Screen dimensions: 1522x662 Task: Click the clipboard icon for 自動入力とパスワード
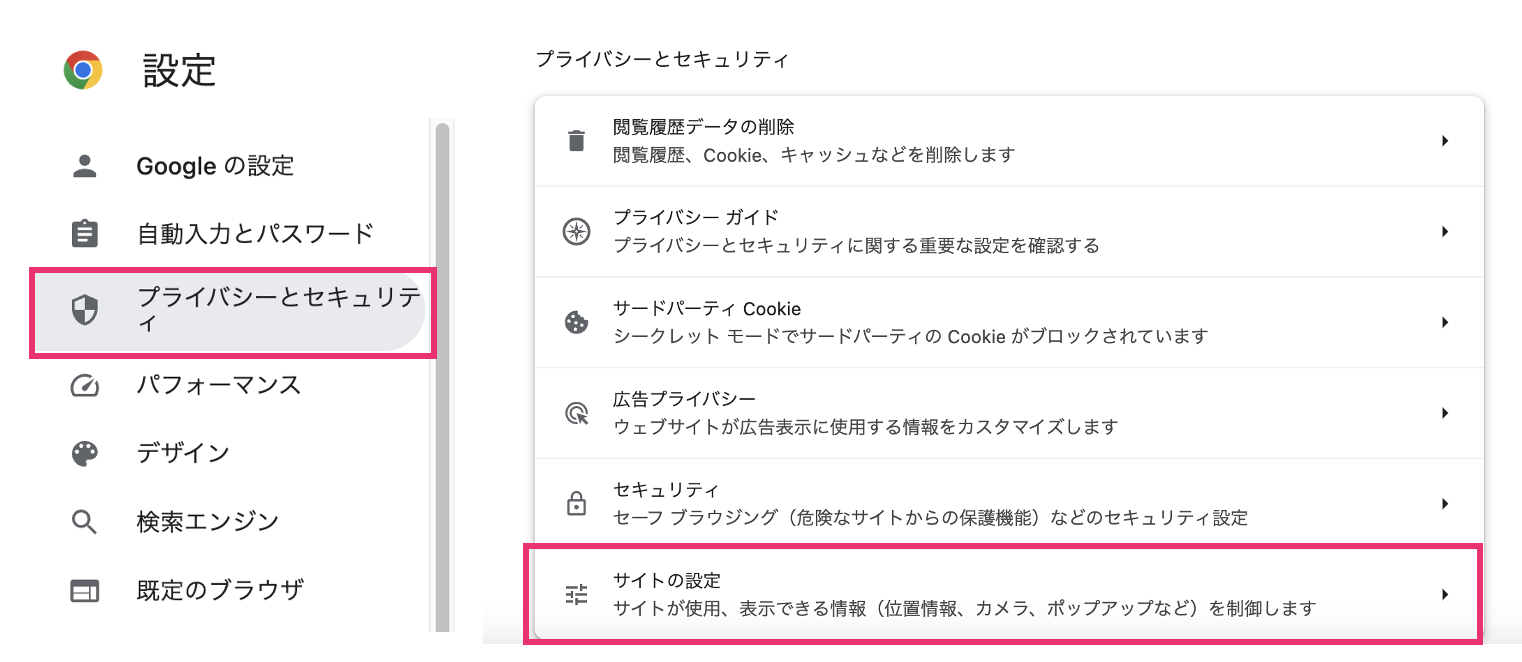point(85,234)
